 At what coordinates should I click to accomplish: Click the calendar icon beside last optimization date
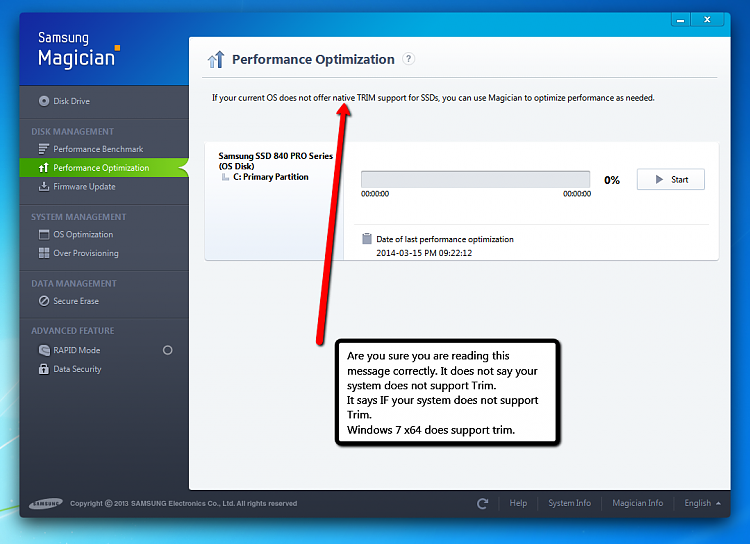point(367,238)
